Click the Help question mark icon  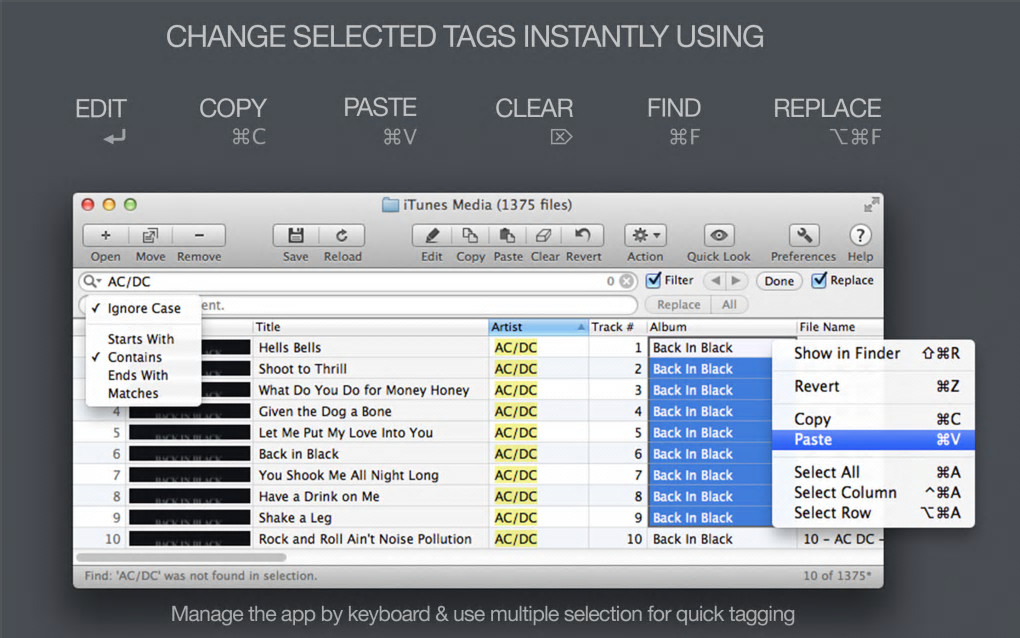(x=860, y=235)
